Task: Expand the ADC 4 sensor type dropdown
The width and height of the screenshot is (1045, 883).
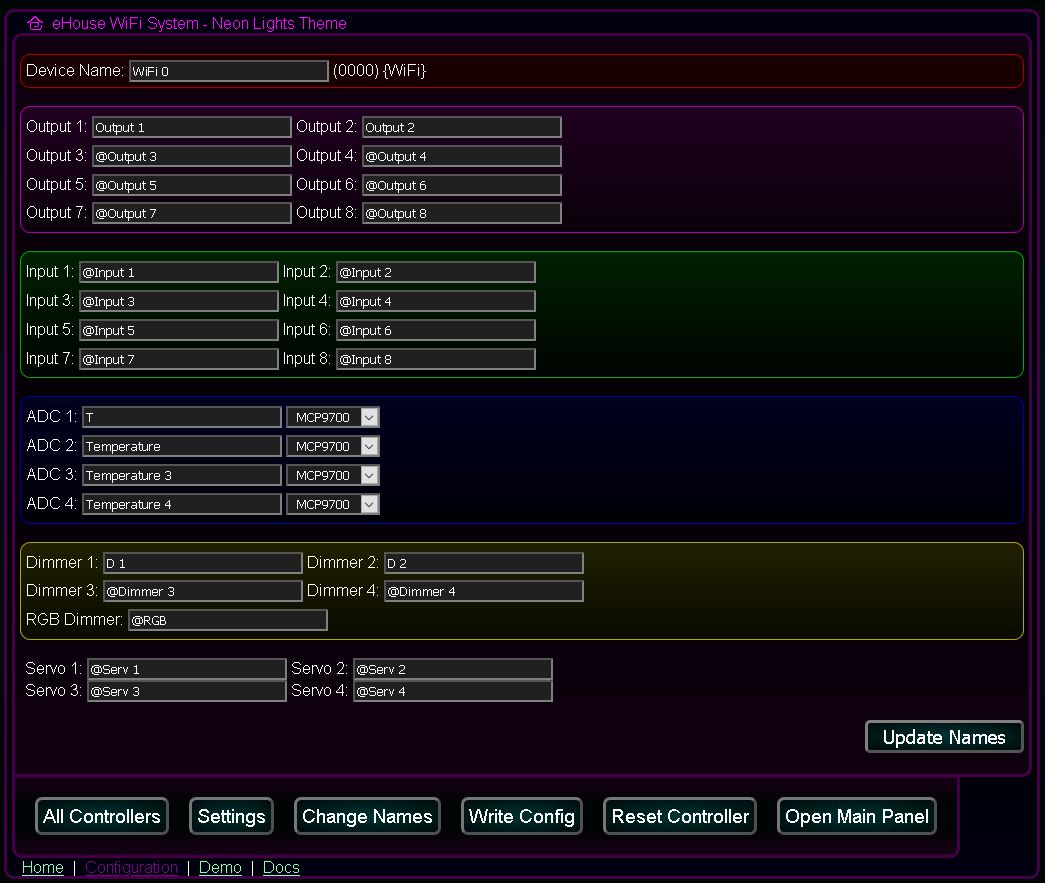Action: click(x=332, y=505)
